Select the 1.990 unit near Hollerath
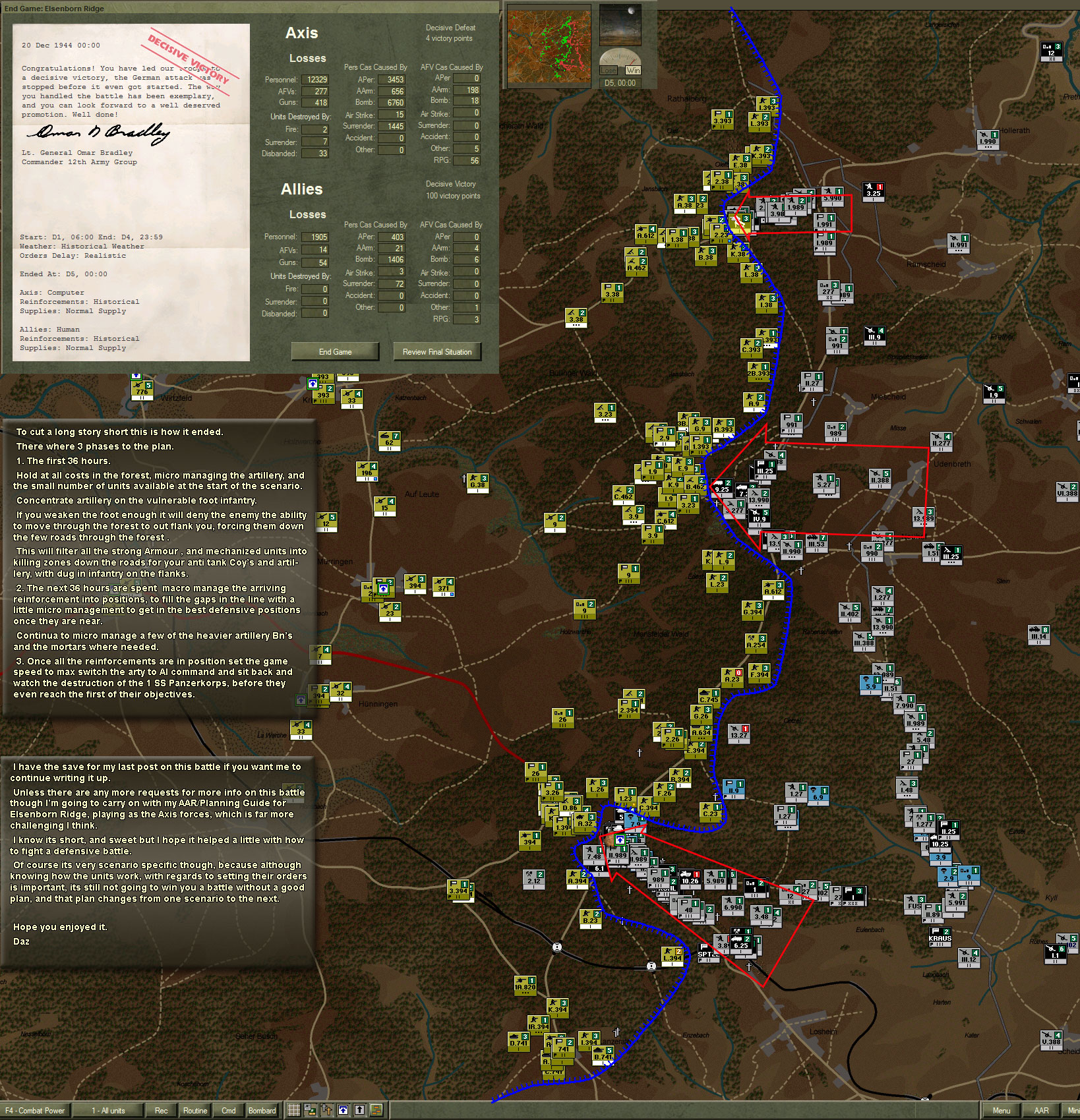Viewport: 1080px width, 1120px height. pos(988,140)
